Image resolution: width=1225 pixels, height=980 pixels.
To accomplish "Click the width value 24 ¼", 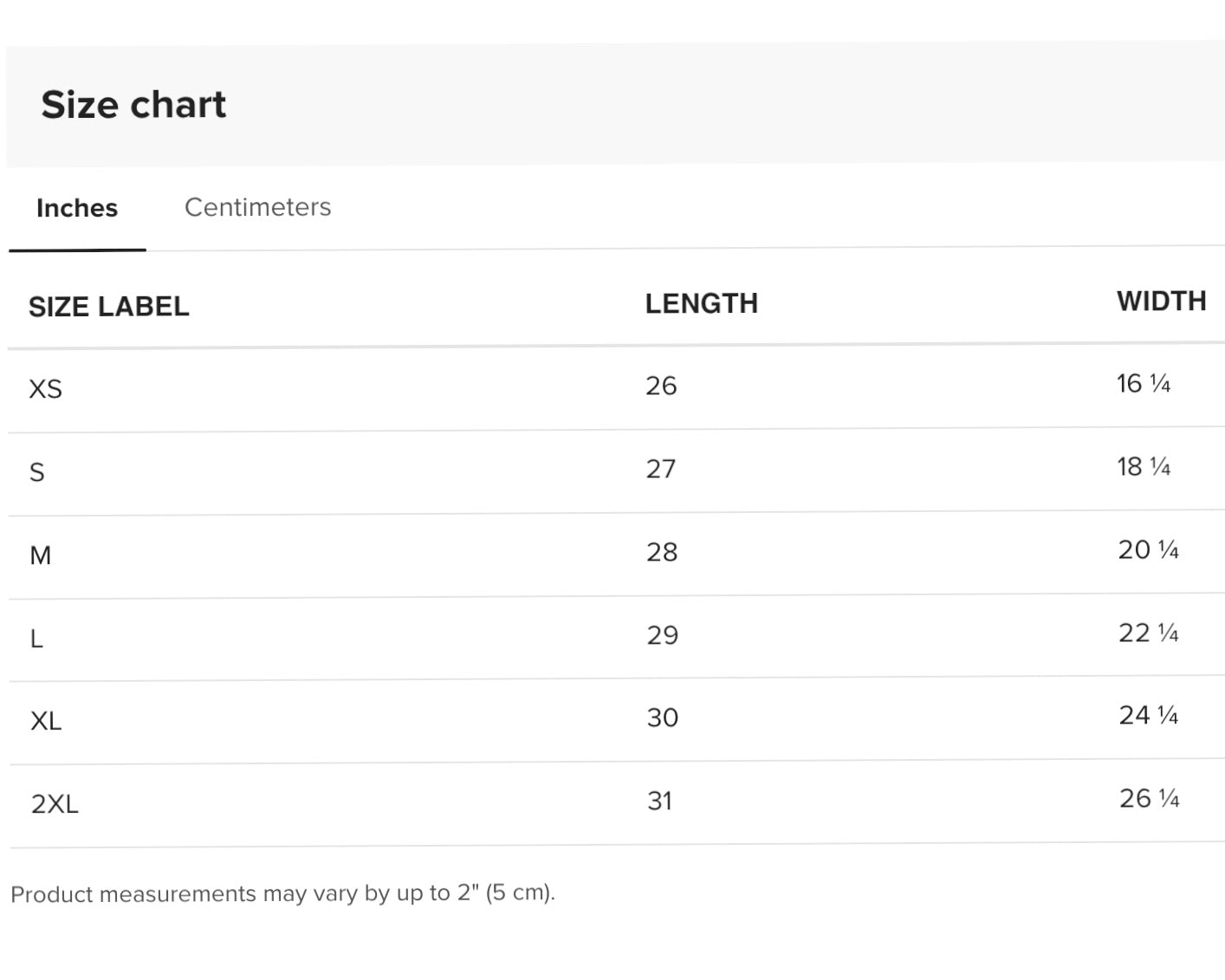I will pos(1148,715).
